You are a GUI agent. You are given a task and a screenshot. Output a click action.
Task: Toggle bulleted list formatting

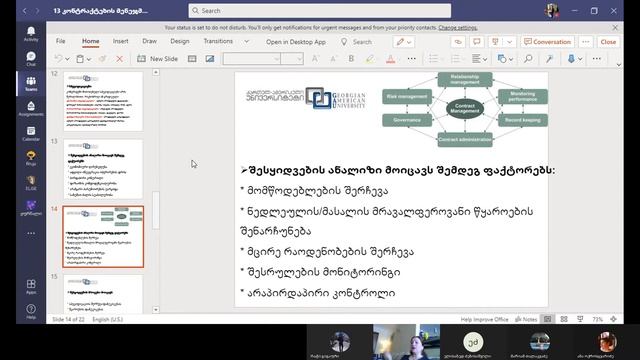(433, 59)
